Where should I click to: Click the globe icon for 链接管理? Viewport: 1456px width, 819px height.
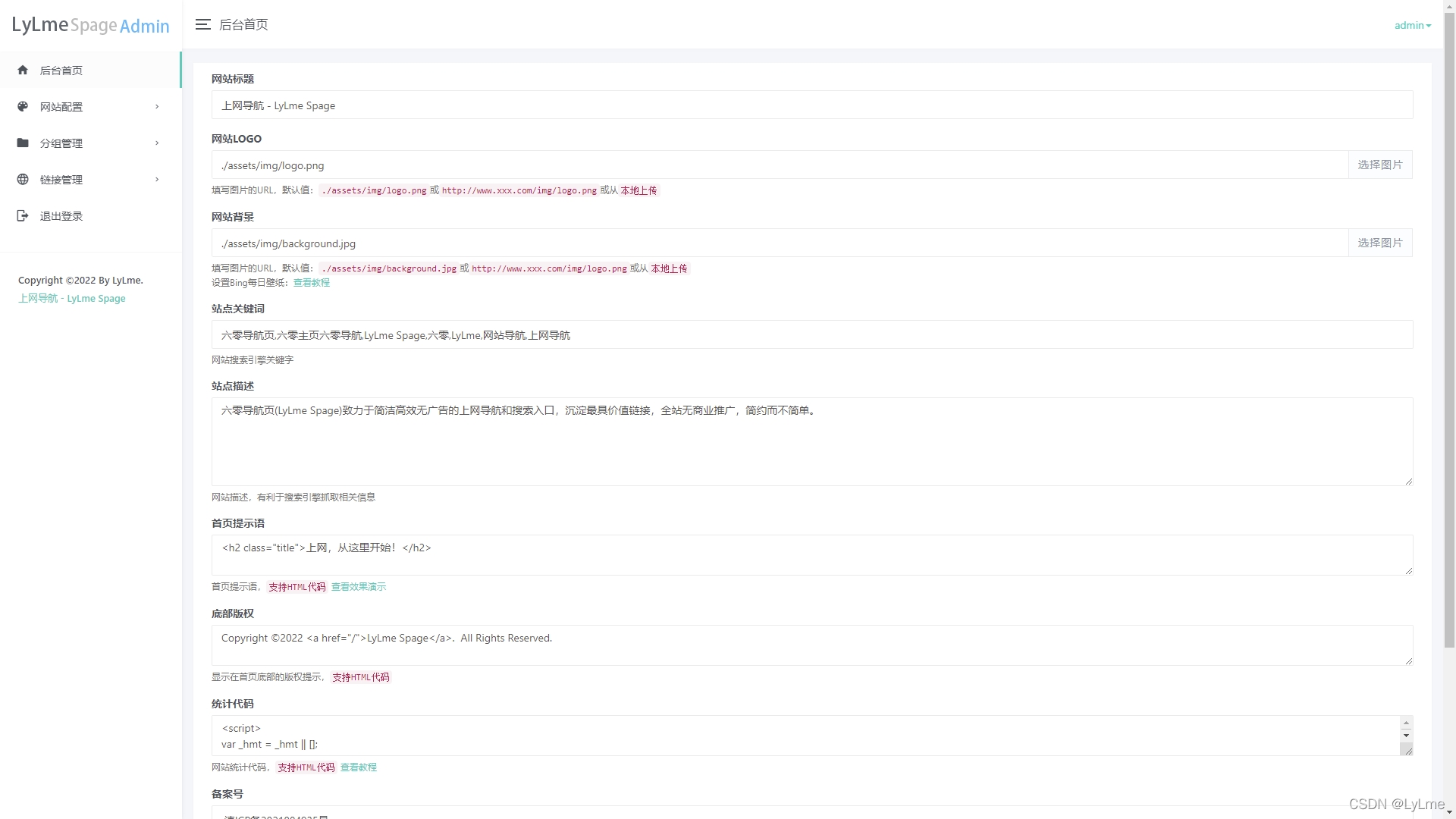23,179
